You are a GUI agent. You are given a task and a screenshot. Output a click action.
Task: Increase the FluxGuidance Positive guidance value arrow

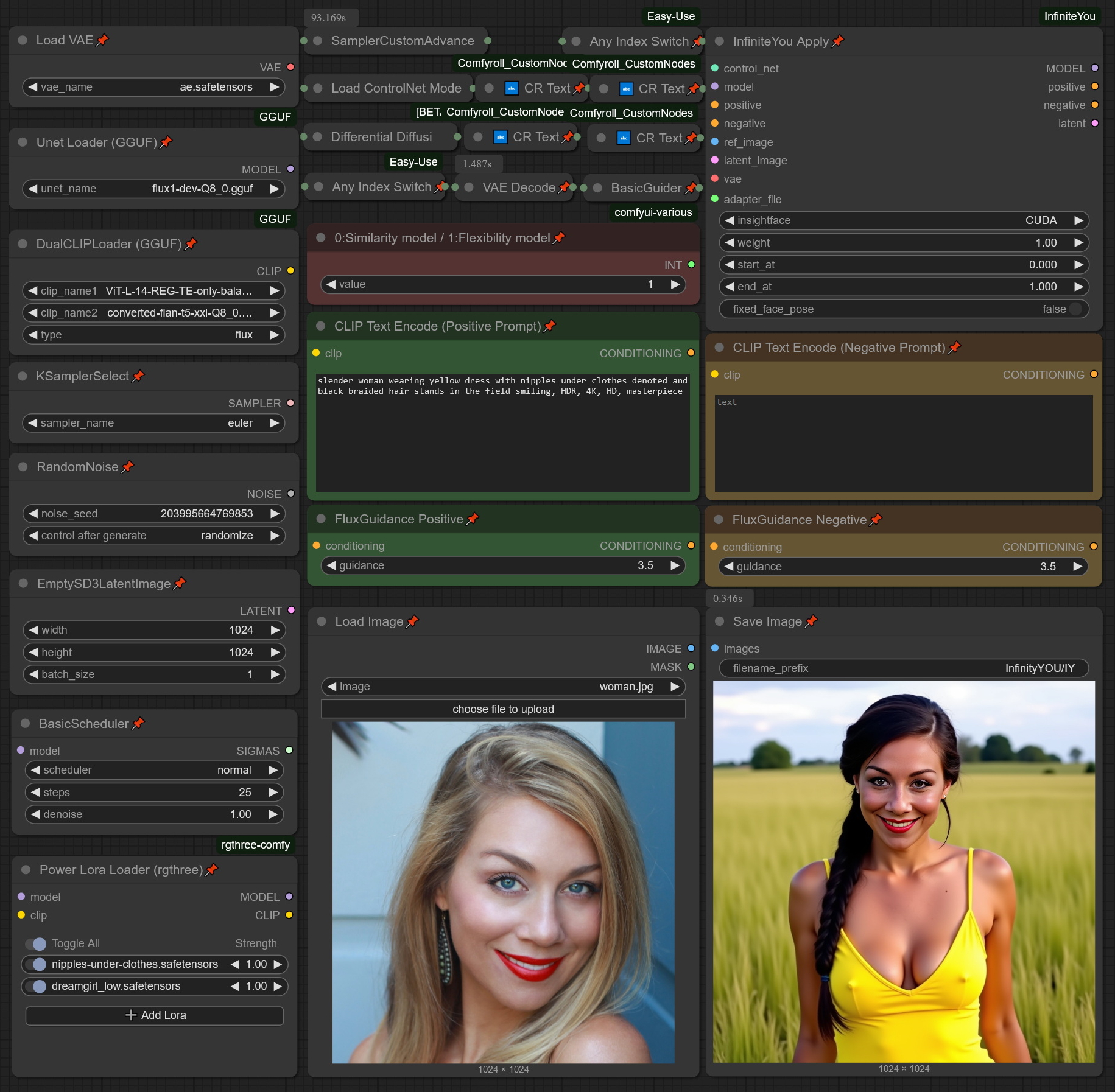pyautogui.click(x=675, y=565)
